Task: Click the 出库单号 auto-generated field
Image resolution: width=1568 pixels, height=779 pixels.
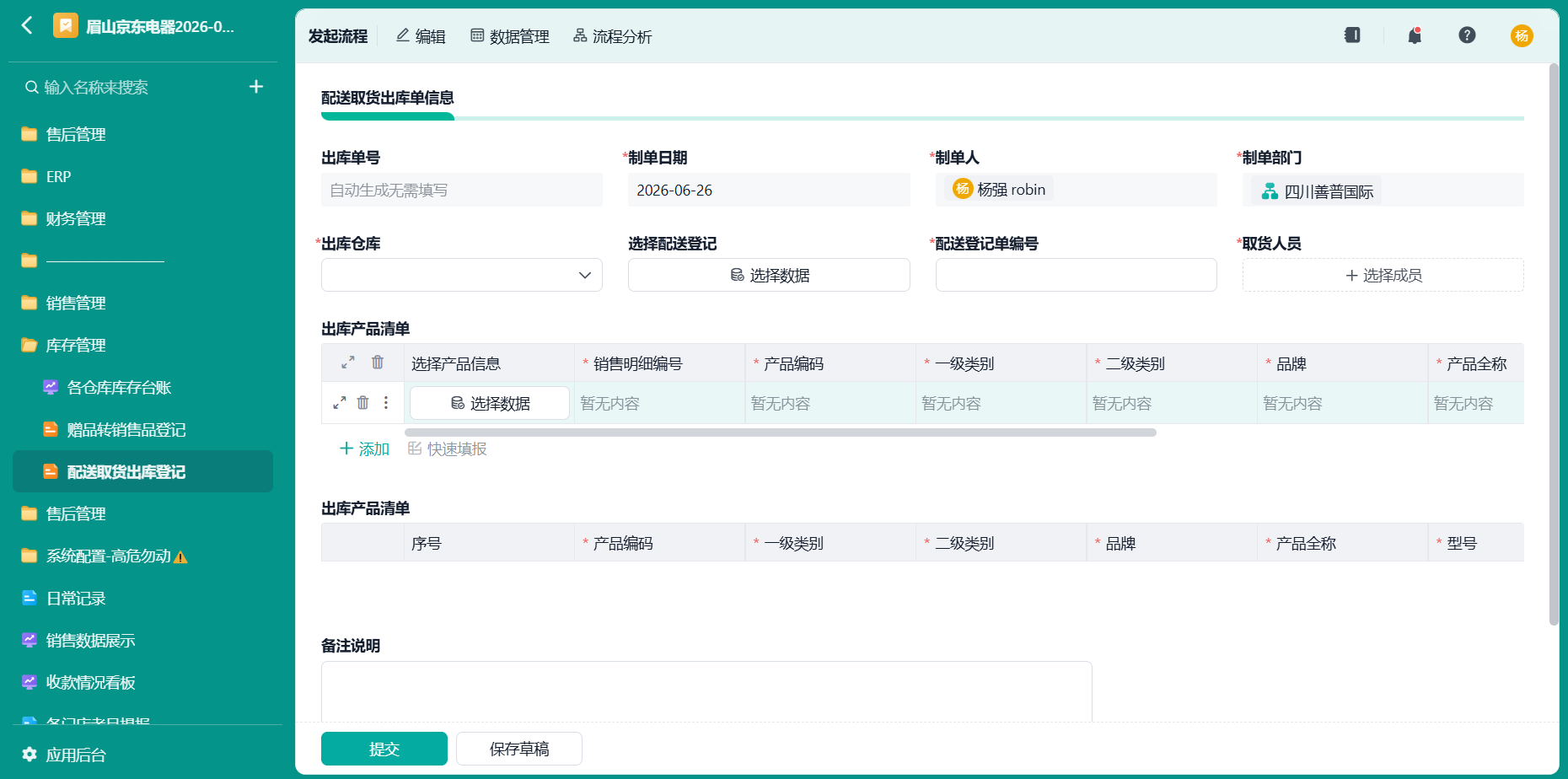Action: tap(462, 190)
